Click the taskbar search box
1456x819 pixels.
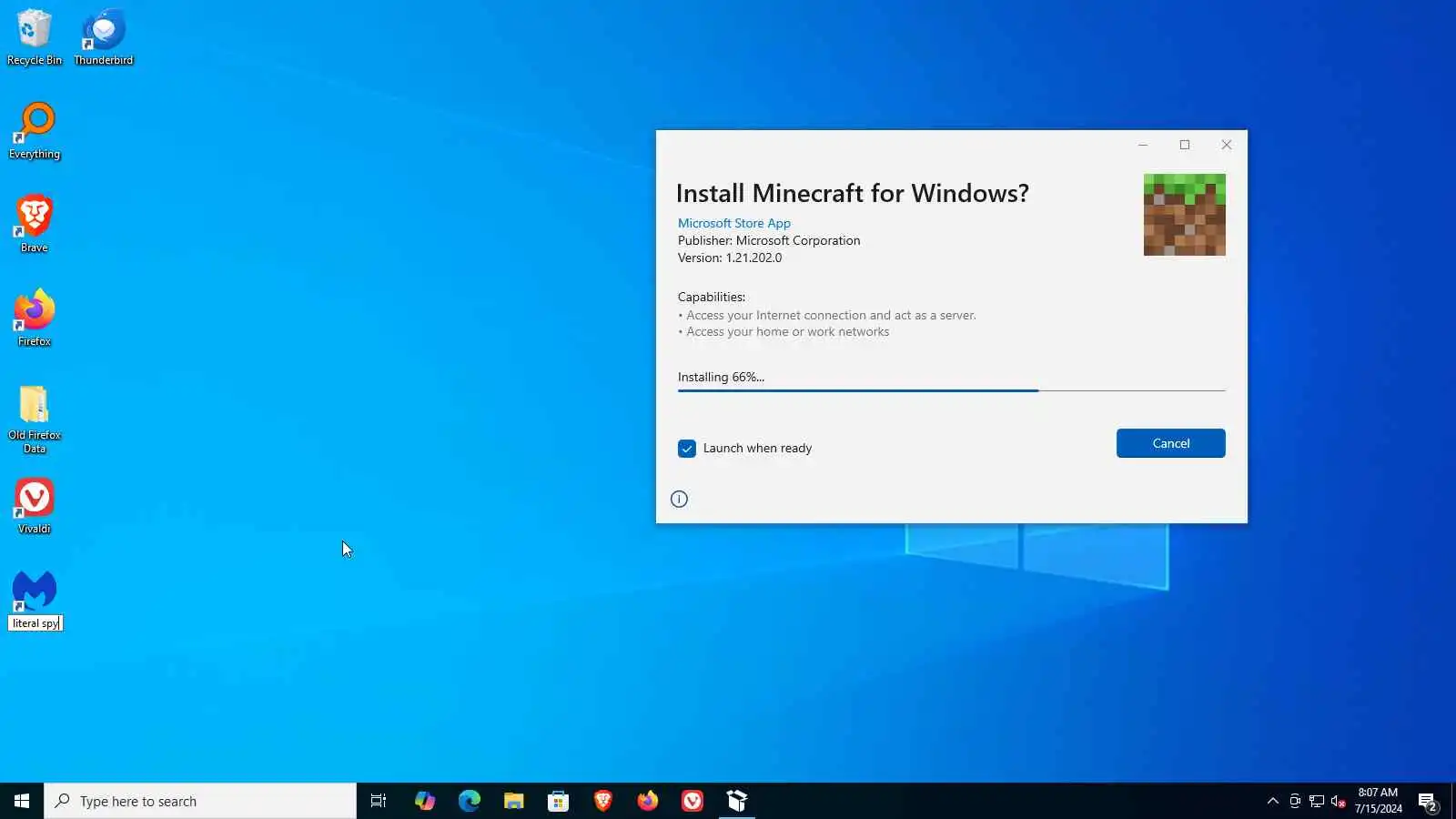click(x=200, y=801)
